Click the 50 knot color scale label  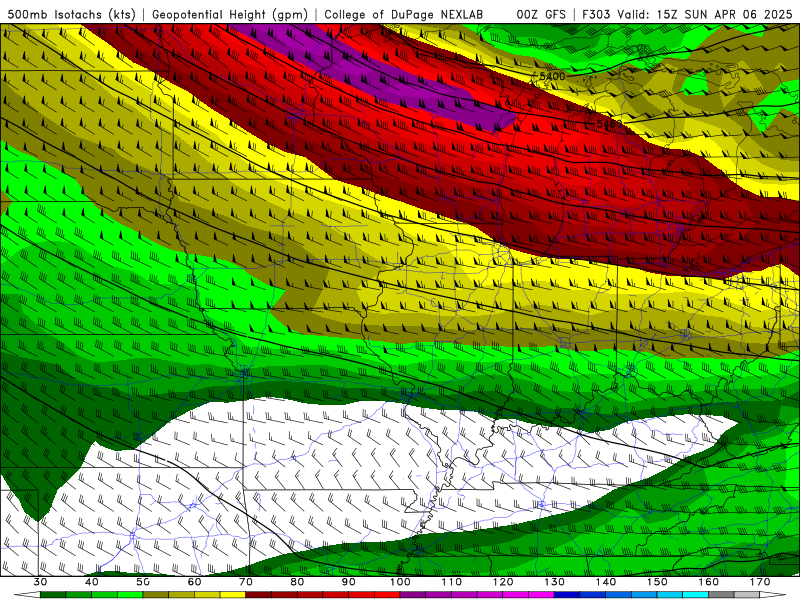[143, 582]
